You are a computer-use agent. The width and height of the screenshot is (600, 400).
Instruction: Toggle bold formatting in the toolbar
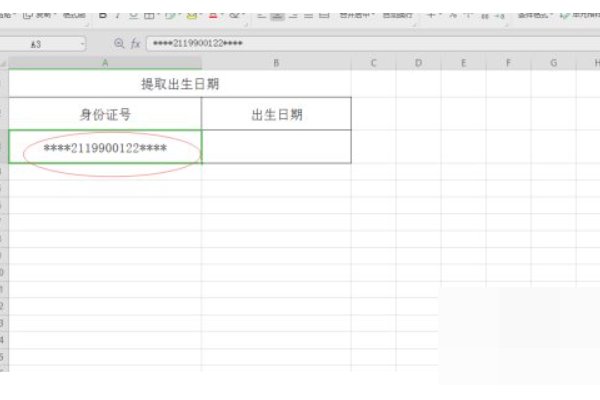(103, 16)
